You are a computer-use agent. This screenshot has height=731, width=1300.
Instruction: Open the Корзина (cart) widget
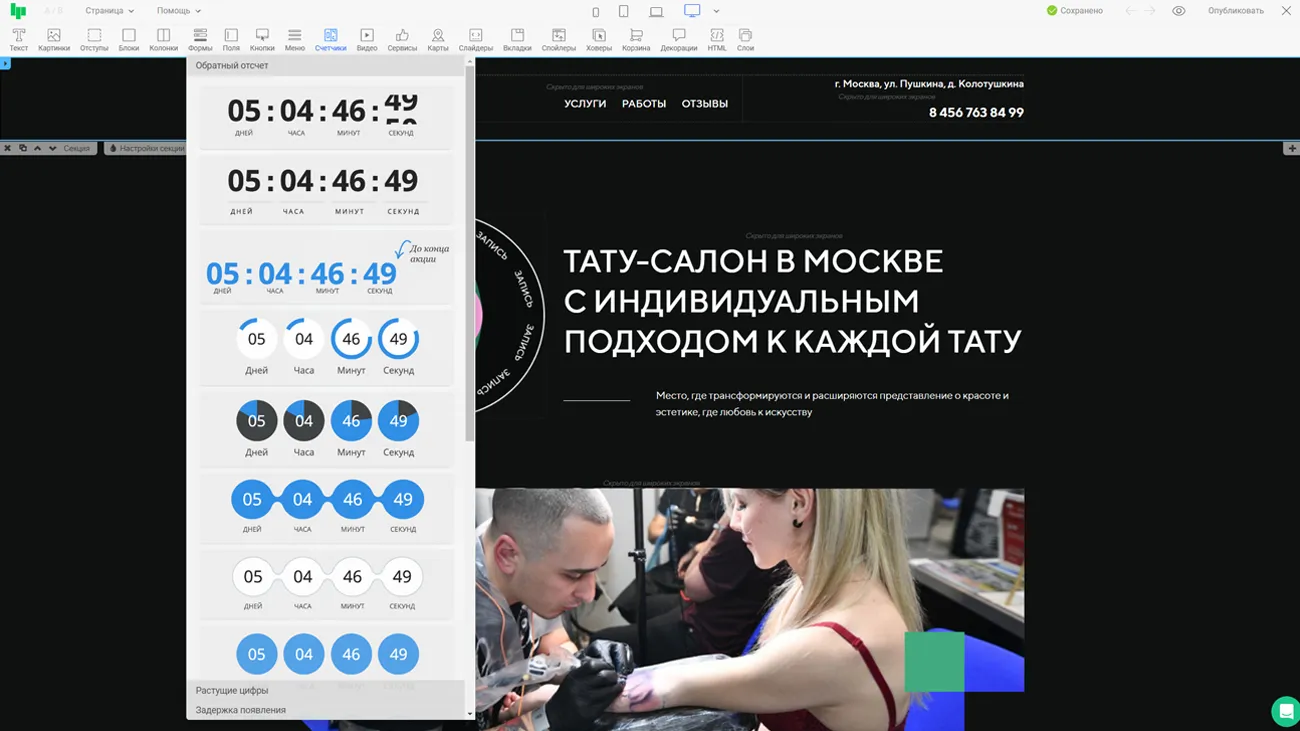pos(636,39)
